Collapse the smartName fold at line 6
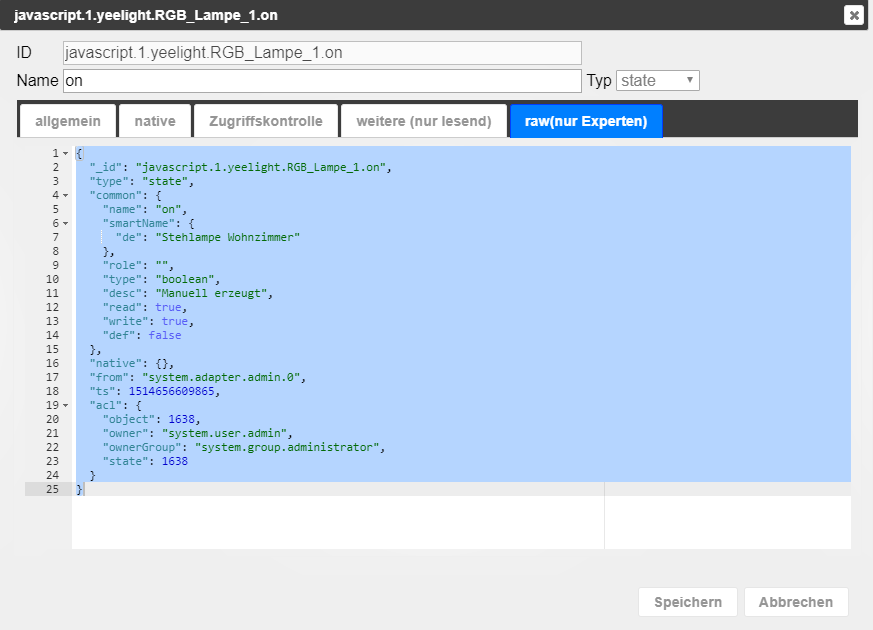Screen dimensions: 873x630 [66, 223]
